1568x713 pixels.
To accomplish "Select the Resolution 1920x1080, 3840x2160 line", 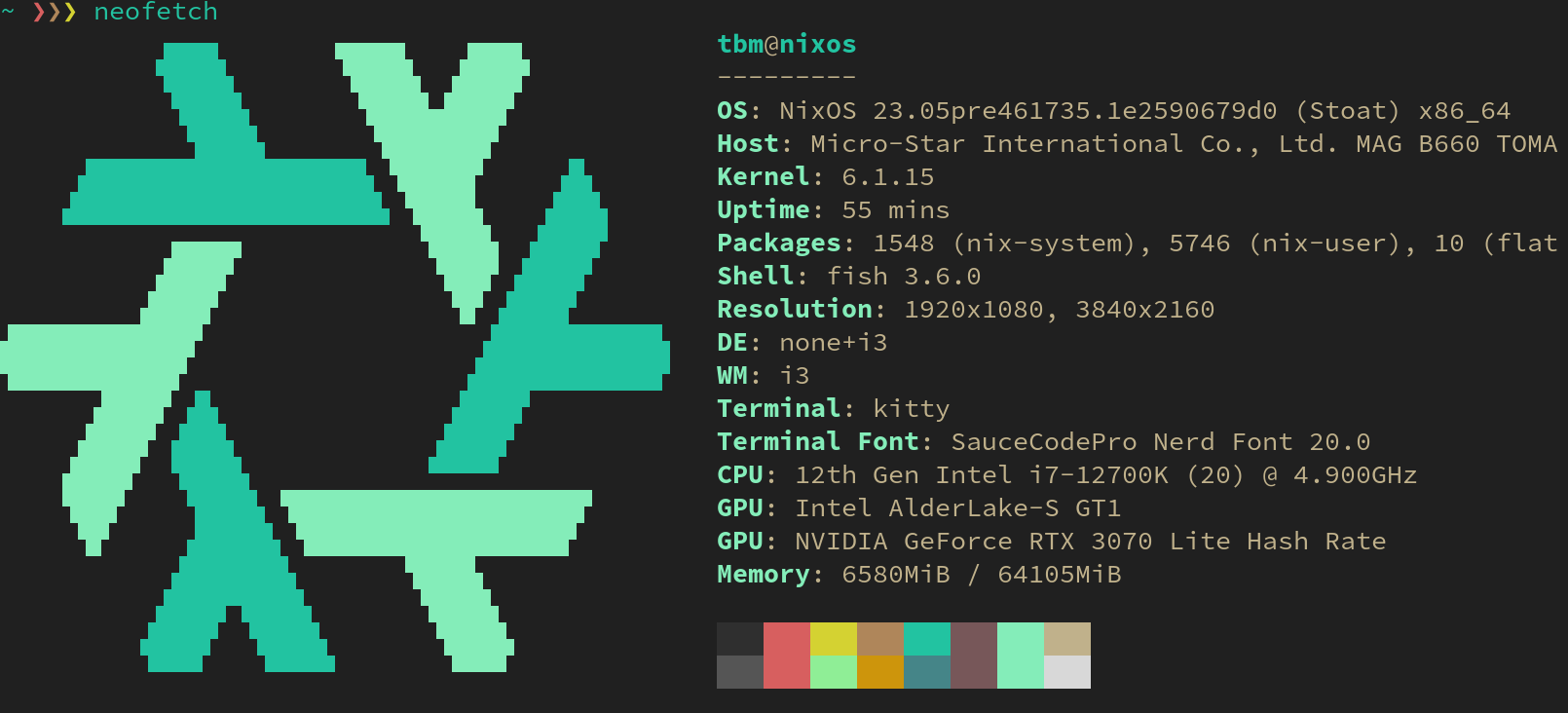I will point(966,310).
